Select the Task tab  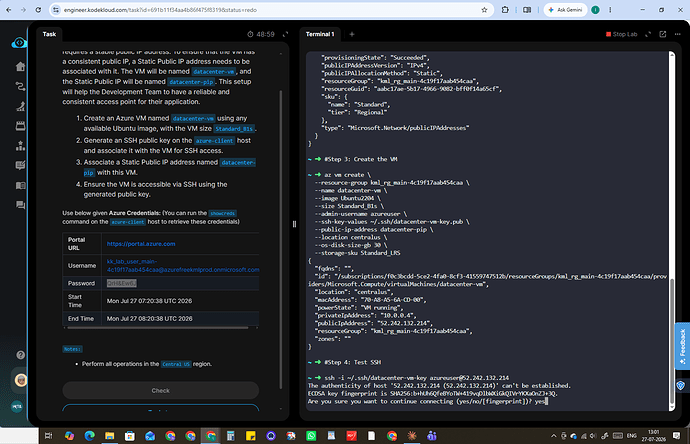49,34
